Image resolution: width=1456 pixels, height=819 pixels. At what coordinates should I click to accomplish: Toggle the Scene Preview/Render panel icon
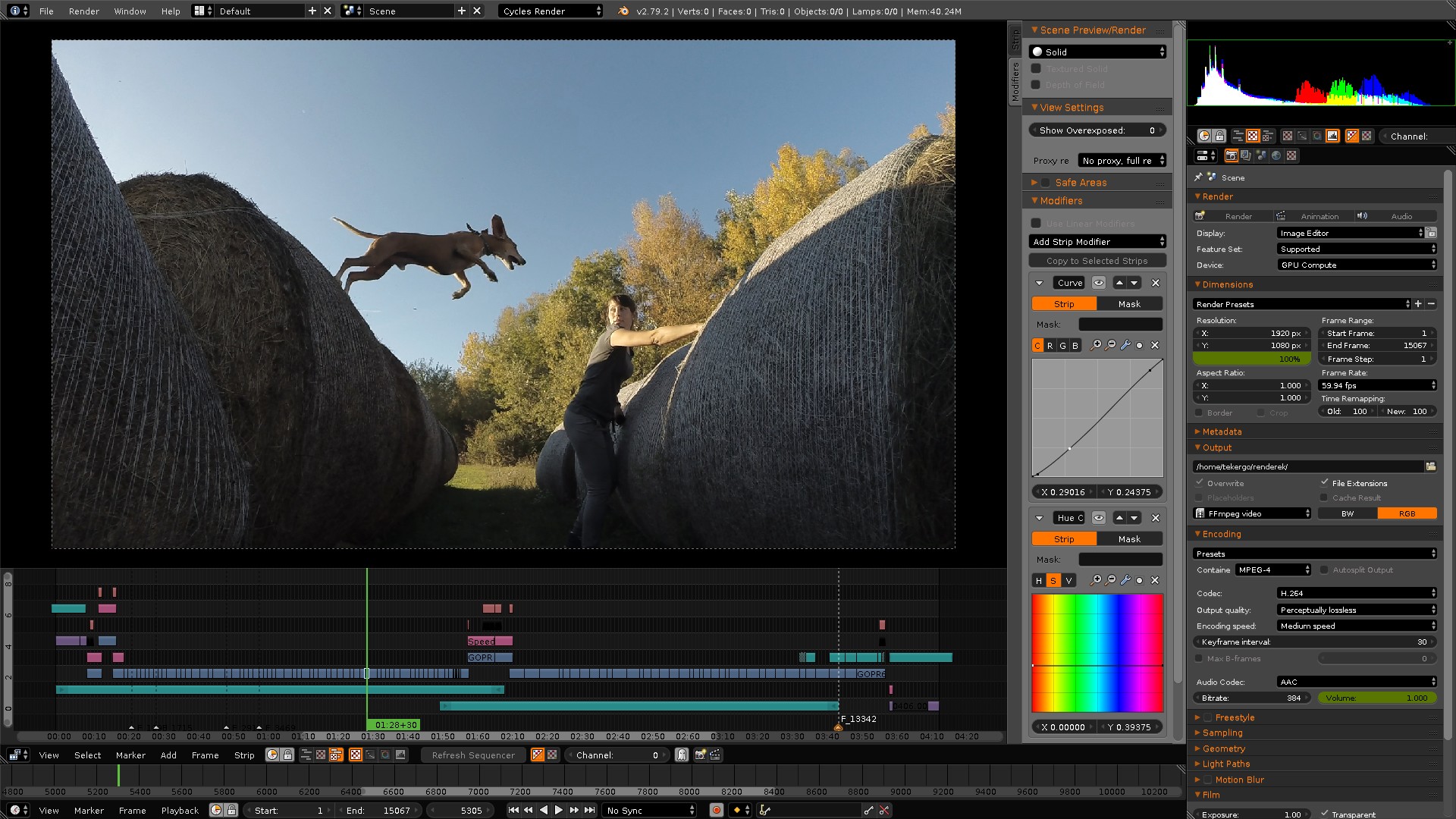click(1035, 30)
